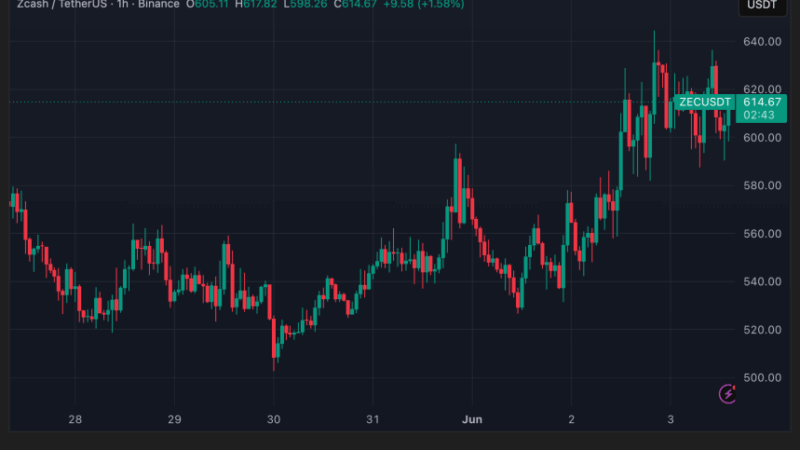800x450 pixels.
Task: Click the low value L598.26
Action: pos(305,5)
